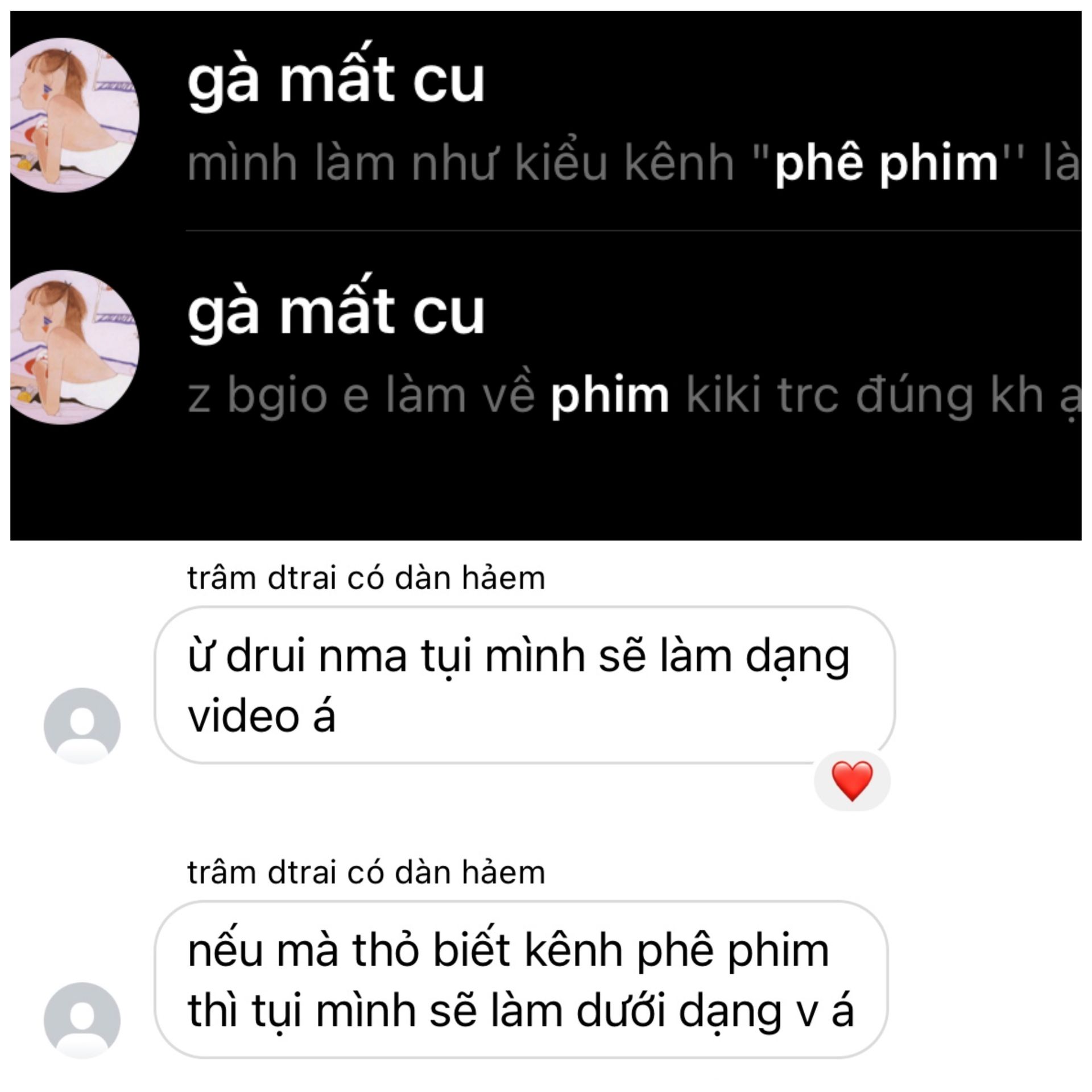
Task: Tap the first gà mất cu profile picture
Action: (x=75, y=115)
